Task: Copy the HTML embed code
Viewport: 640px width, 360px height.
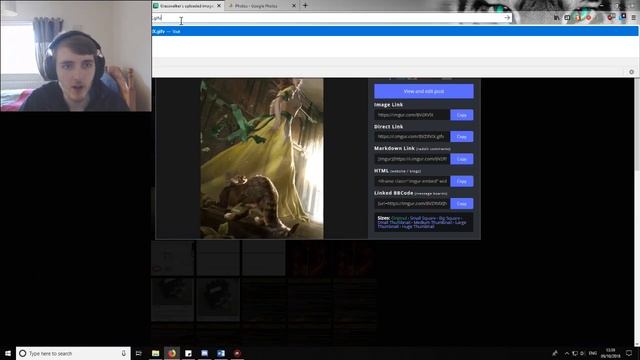Action: [x=462, y=181]
